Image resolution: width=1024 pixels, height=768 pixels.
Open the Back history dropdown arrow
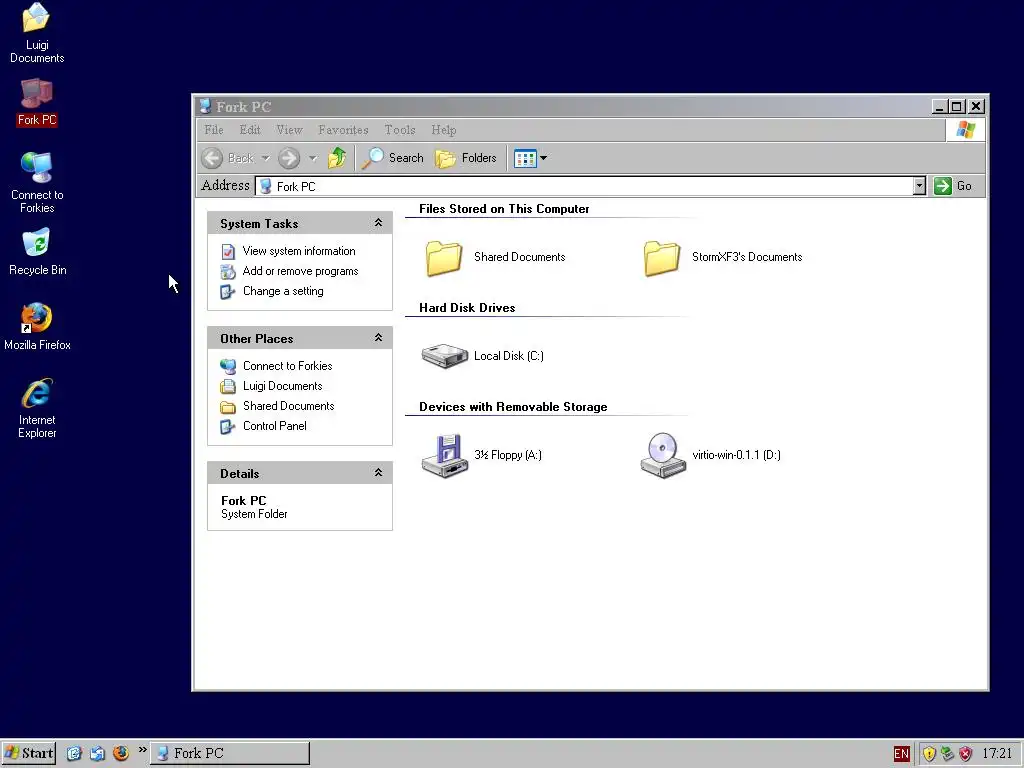[x=265, y=158]
